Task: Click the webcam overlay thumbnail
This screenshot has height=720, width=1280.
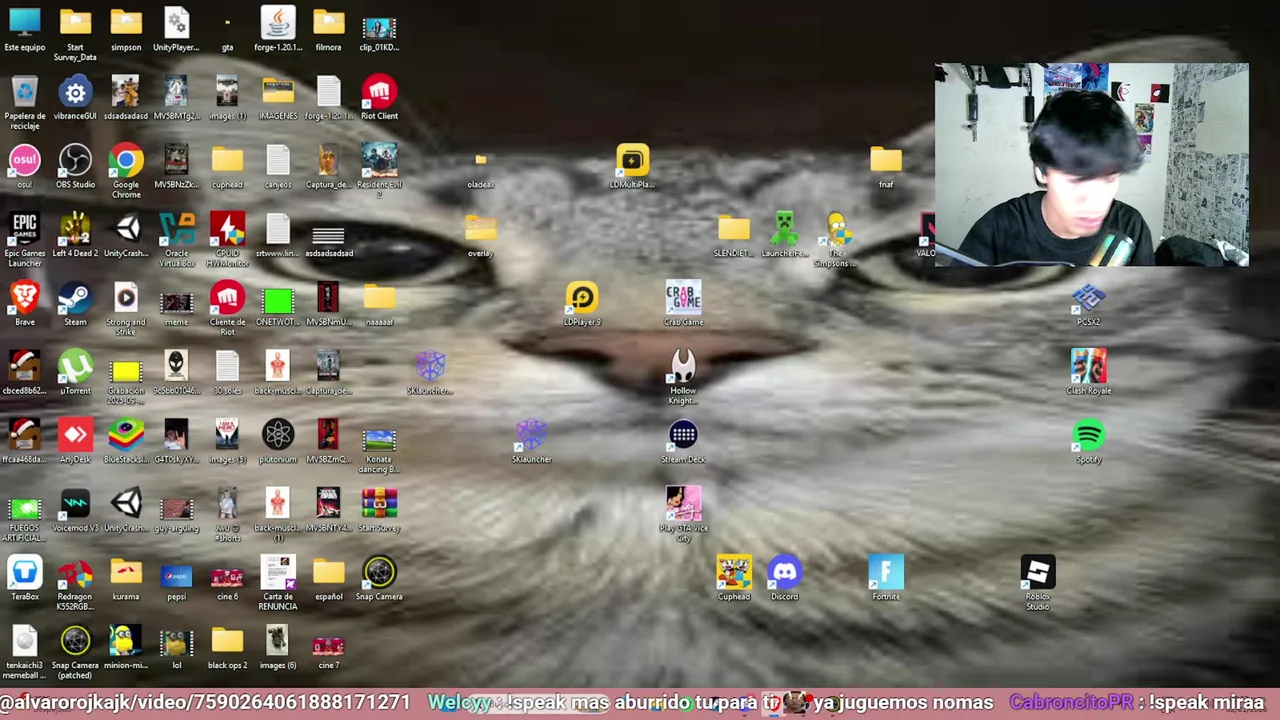Action: [x=1092, y=165]
